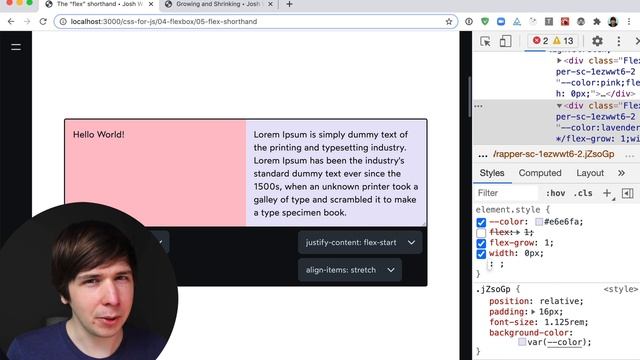Open the align-items: stretch dropdown
Image resolution: width=640 pixels, height=360 pixels.
pos(350,270)
